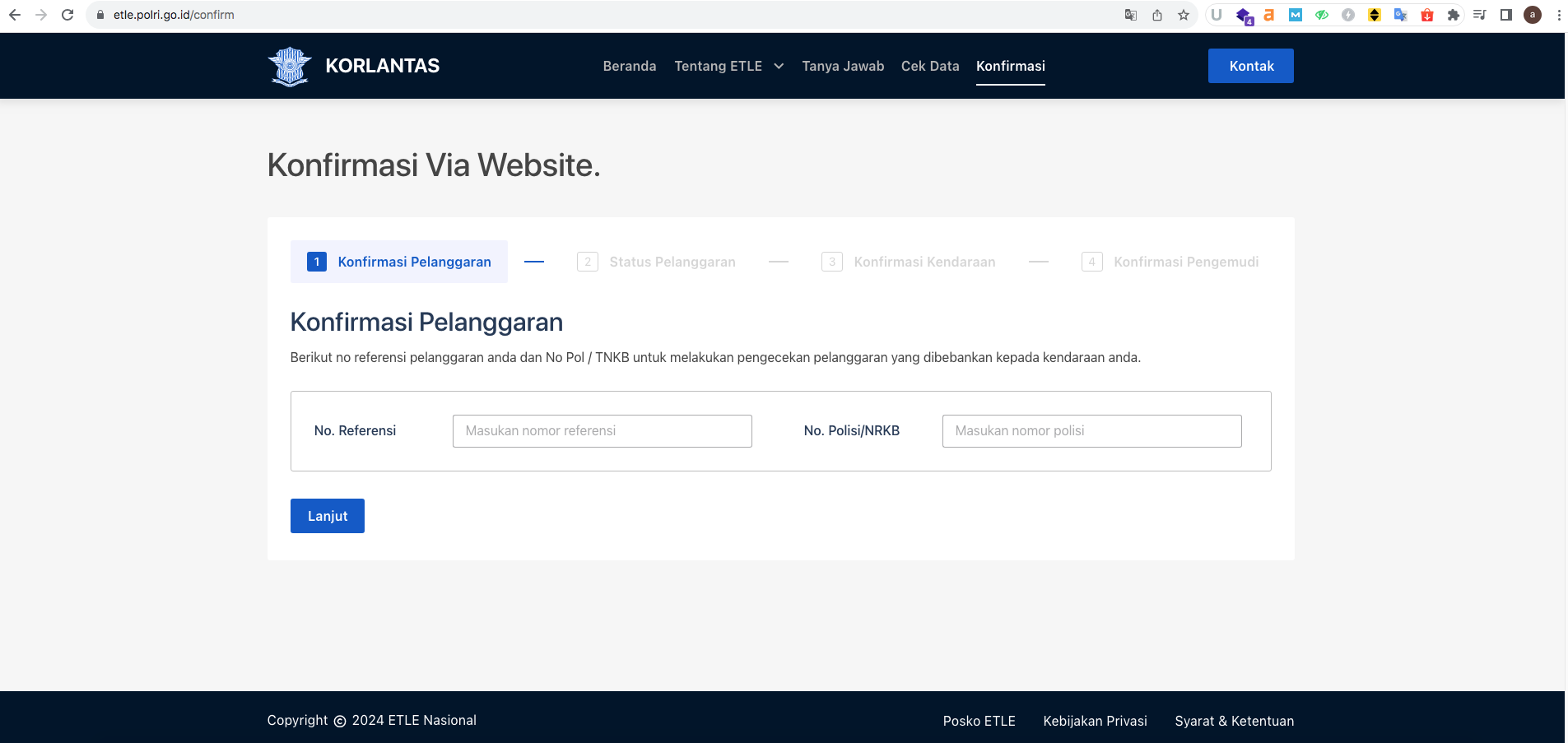1568x743 pixels.
Task: Open the purple layered extension with badge 4
Action: point(1244,16)
